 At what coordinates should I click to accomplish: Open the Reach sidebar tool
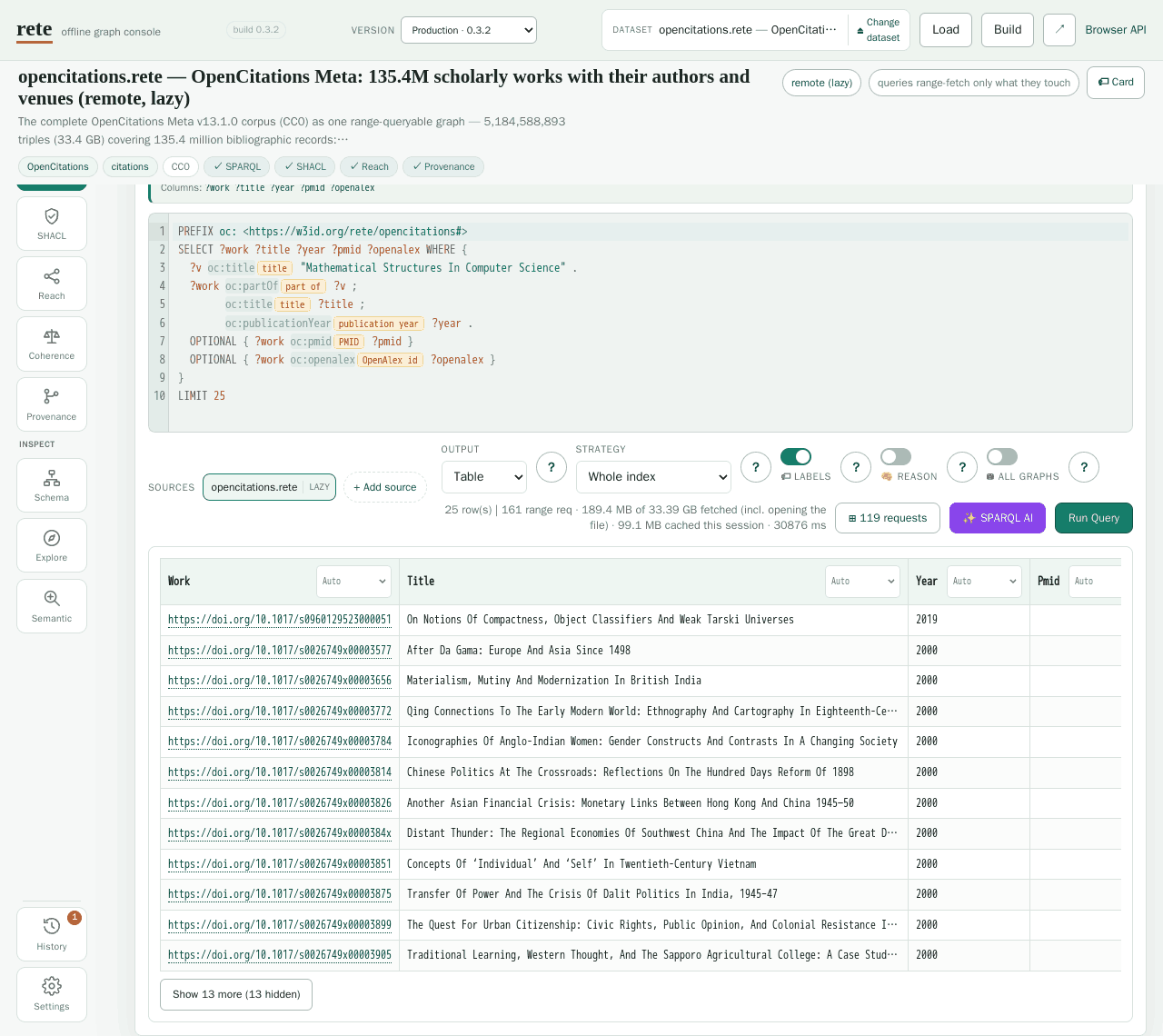tap(52, 284)
